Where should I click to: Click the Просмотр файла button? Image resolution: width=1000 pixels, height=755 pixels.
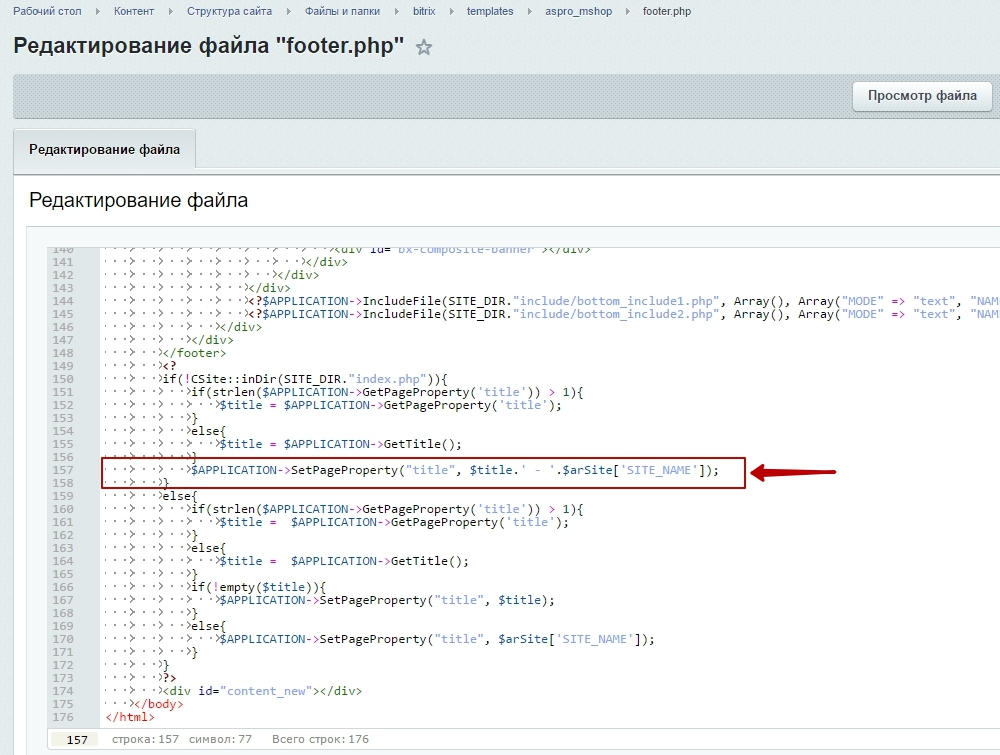coord(921,96)
